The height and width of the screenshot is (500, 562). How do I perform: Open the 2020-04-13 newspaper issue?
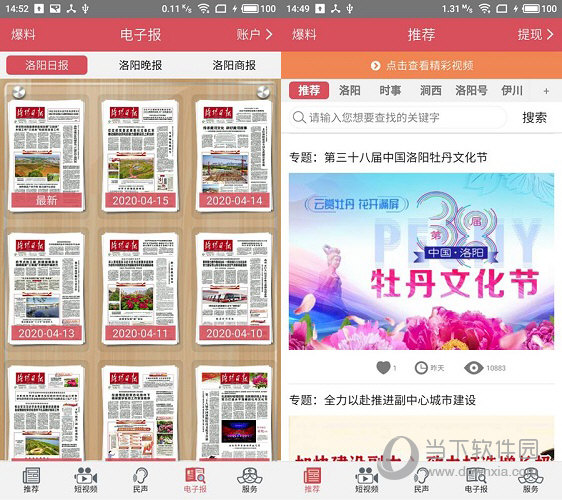pos(47,289)
